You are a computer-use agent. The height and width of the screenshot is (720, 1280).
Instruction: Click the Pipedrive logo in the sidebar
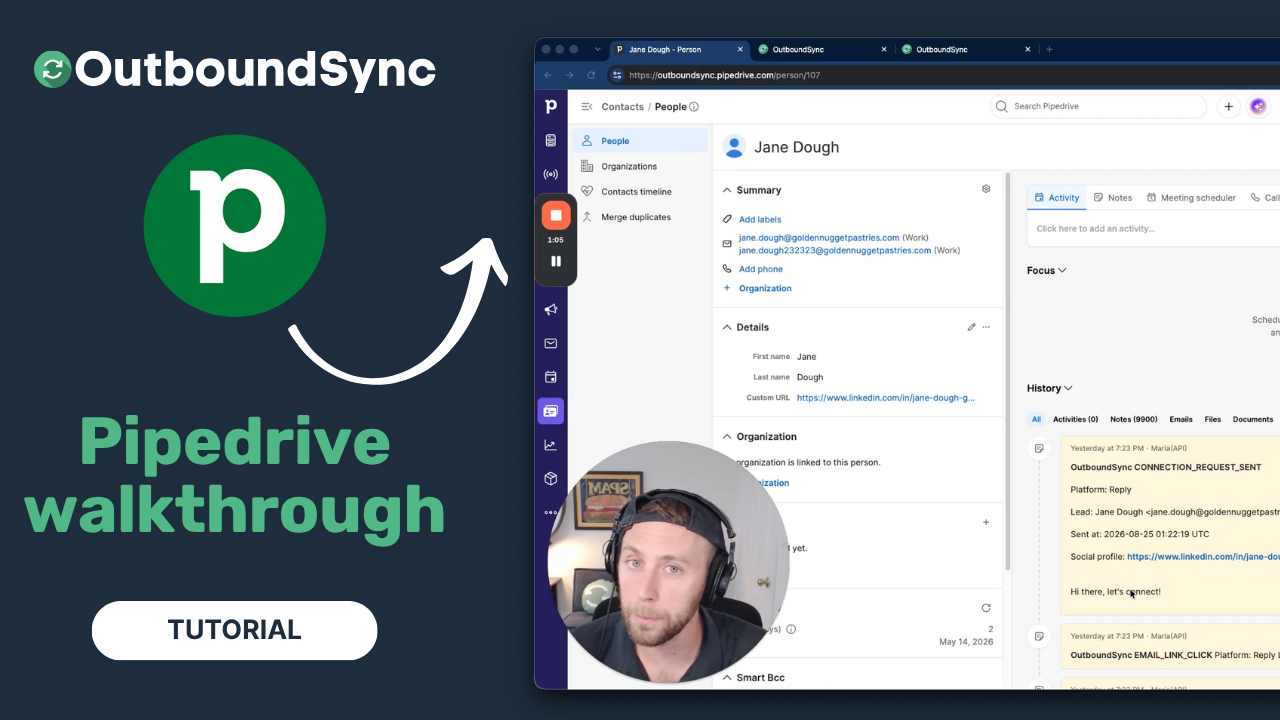(x=550, y=106)
